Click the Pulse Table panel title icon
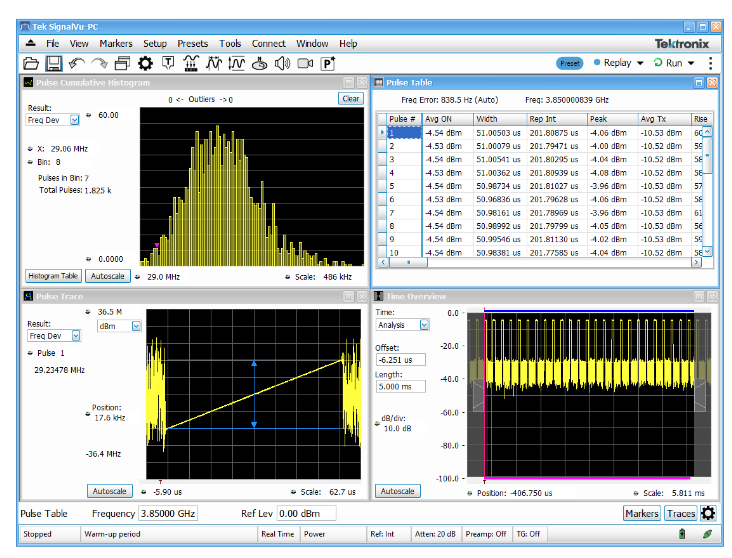732x558 pixels. (379, 82)
